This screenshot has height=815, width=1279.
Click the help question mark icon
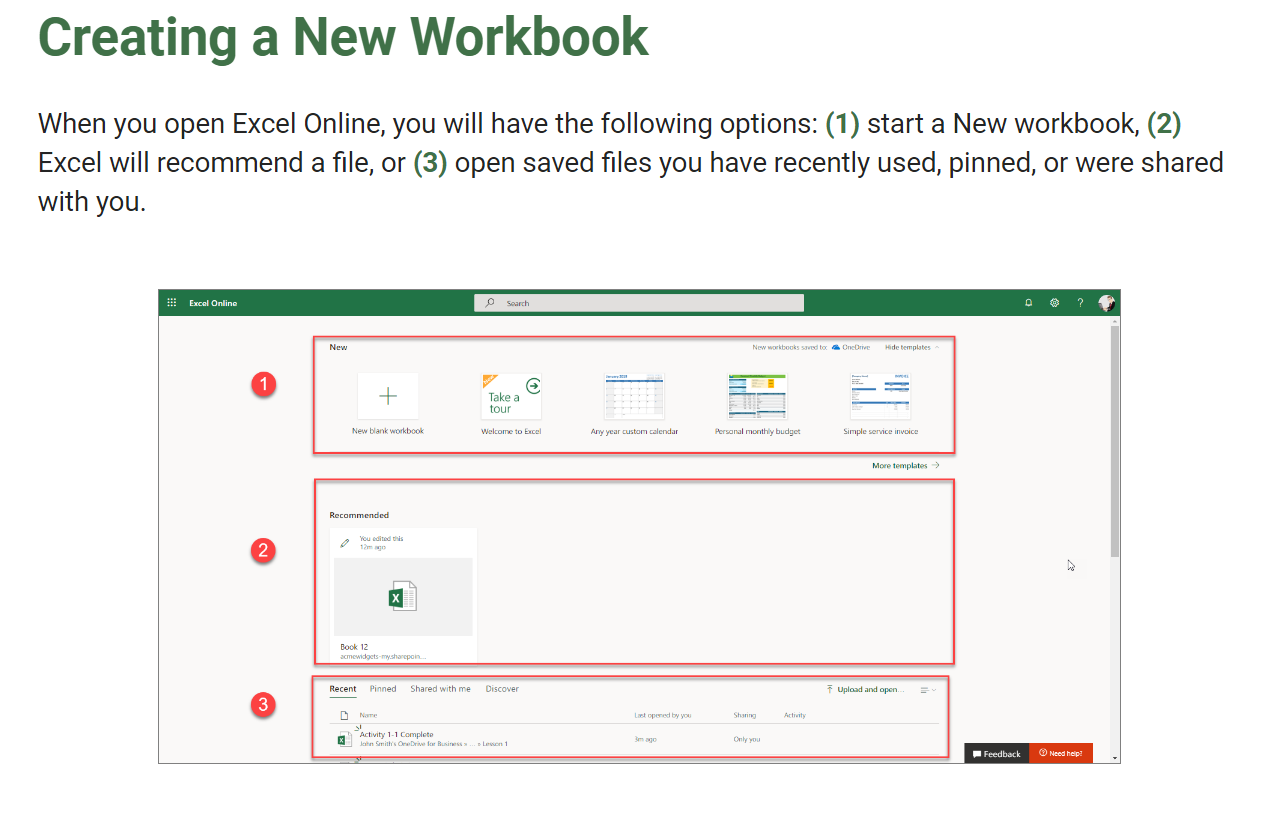pyautogui.click(x=1080, y=303)
